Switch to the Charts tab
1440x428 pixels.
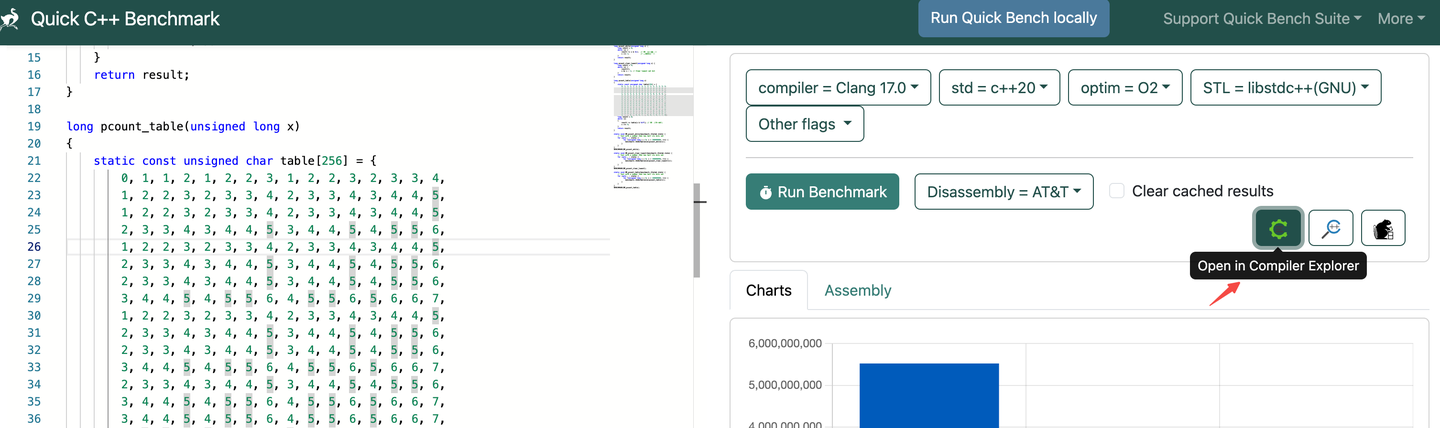coord(769,290)
